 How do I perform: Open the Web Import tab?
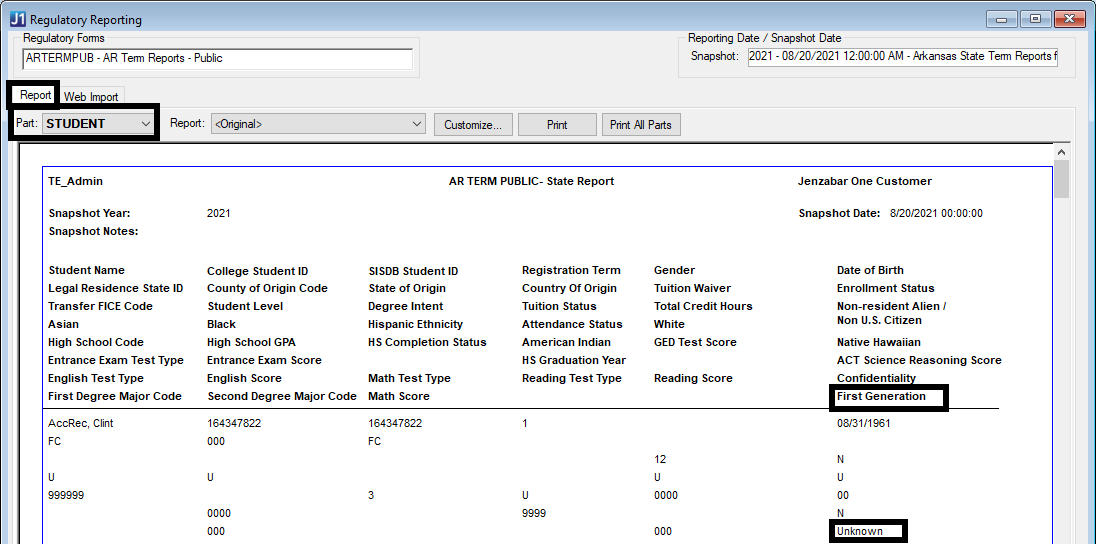91,97
